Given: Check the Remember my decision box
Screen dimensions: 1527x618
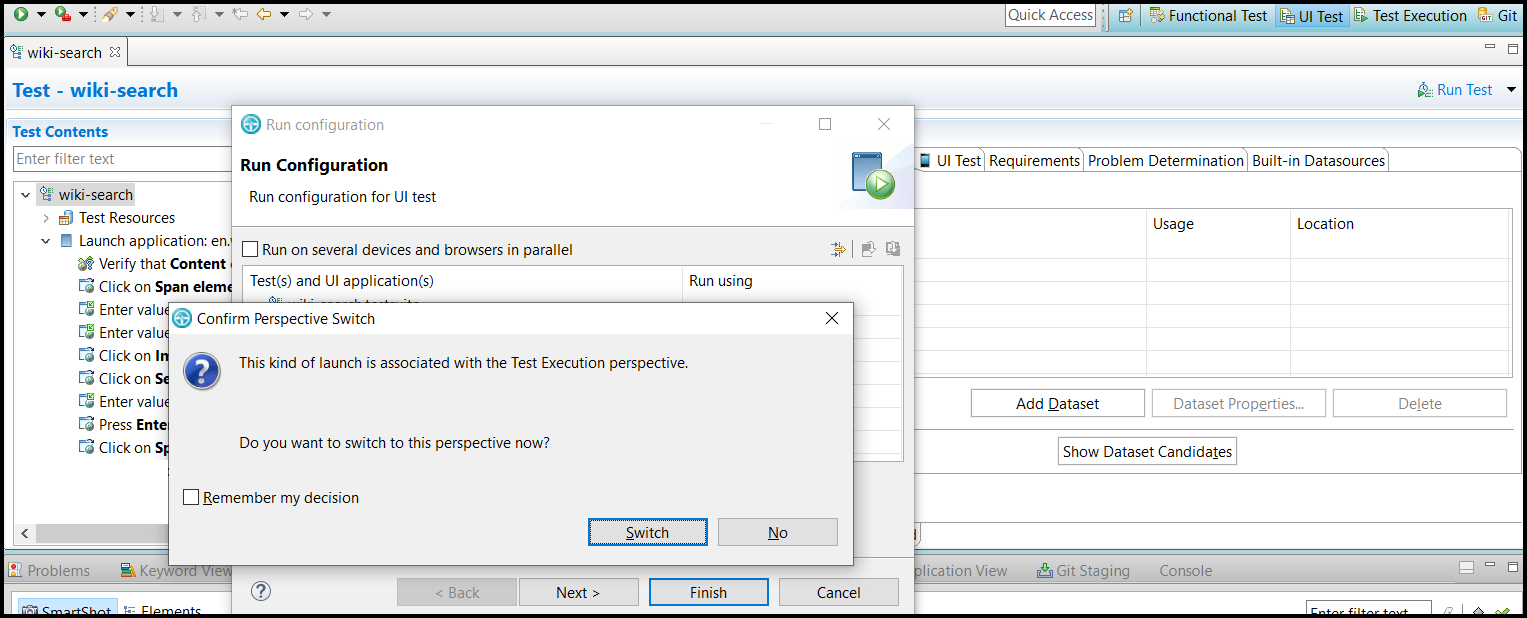Looking at the screenshot, I should (x=190, y=497).
